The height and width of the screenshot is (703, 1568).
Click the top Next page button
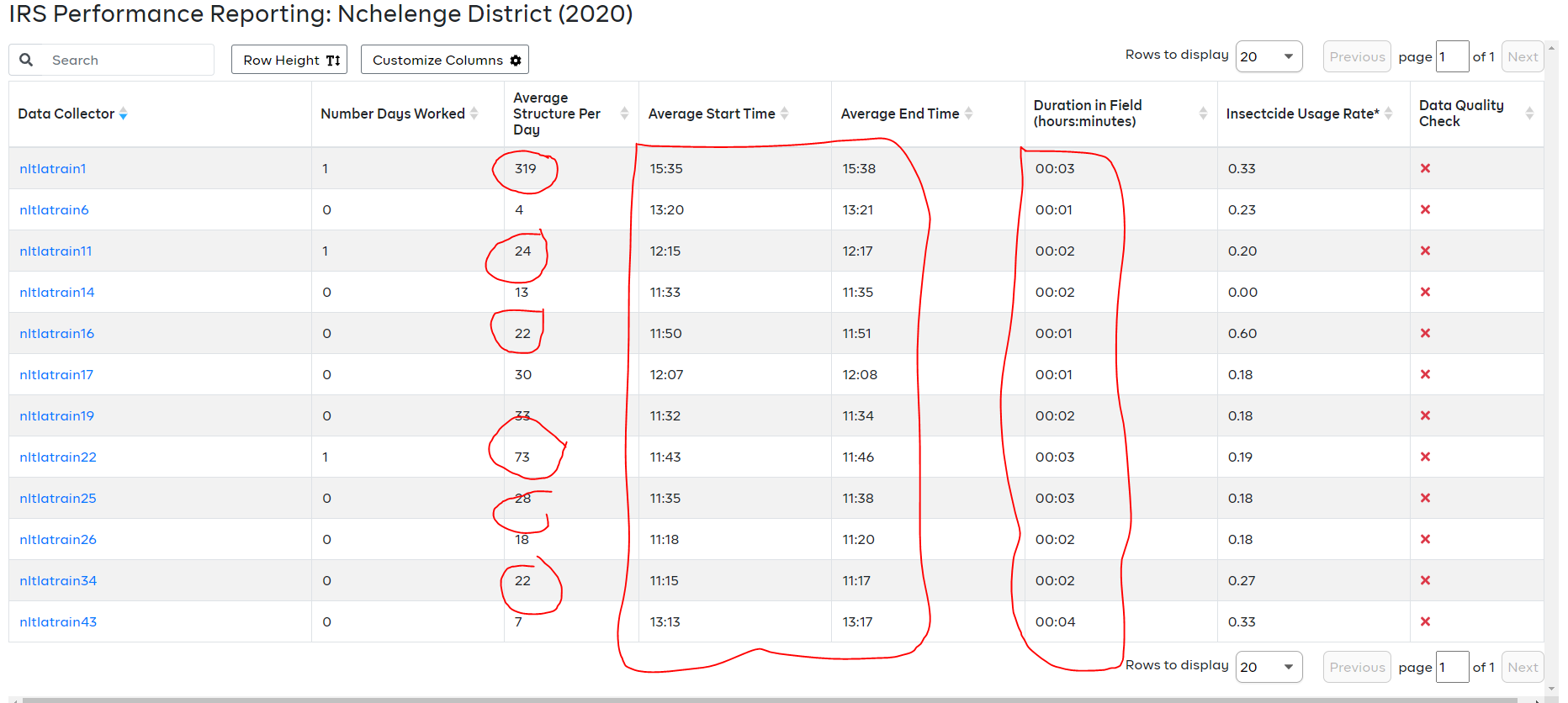pos(1523,56)
